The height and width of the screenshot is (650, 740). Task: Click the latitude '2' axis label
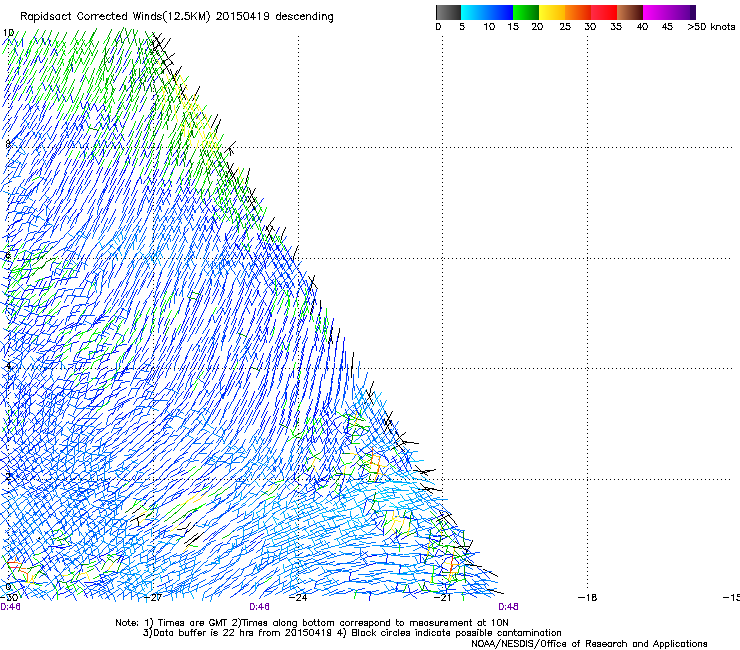coord(8,476)
